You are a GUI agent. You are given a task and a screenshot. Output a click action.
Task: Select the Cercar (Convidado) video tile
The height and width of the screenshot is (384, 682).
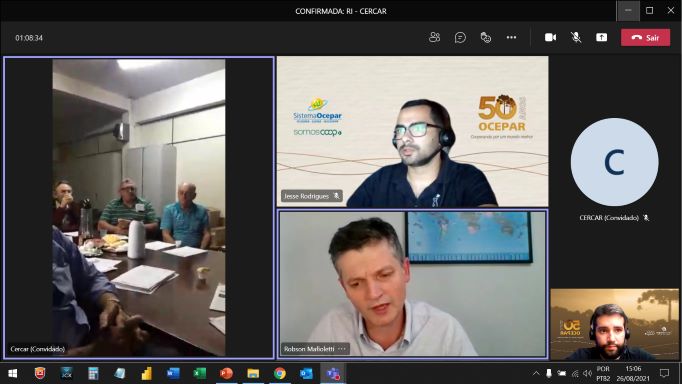tap(139, 207)
